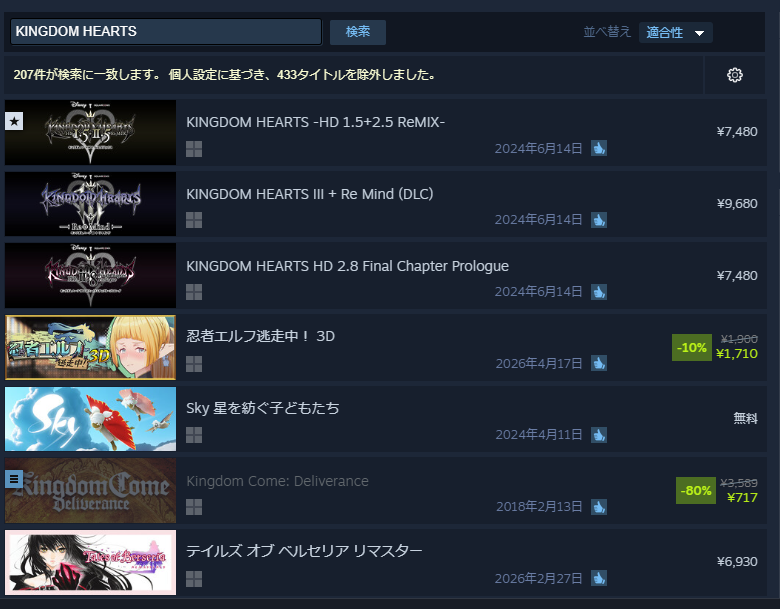Open search preferences gear icon

[x=735, y=75]
